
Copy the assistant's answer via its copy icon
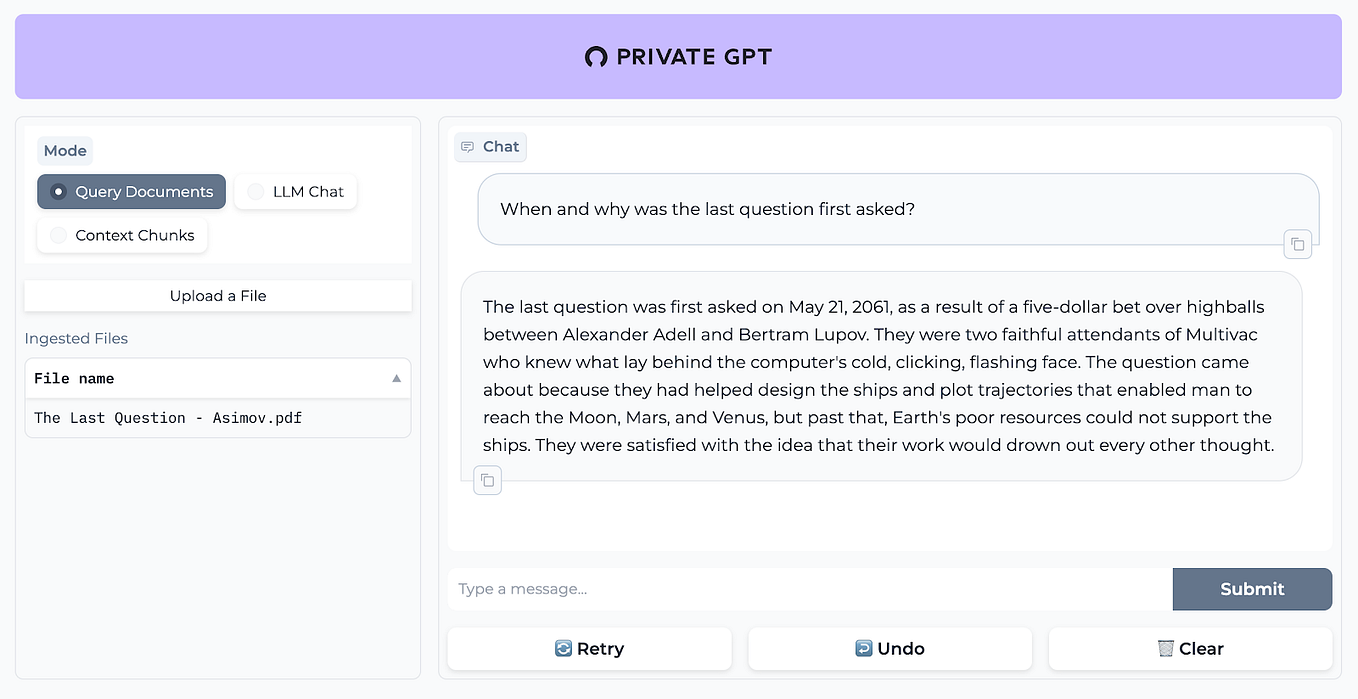[487, 480]
